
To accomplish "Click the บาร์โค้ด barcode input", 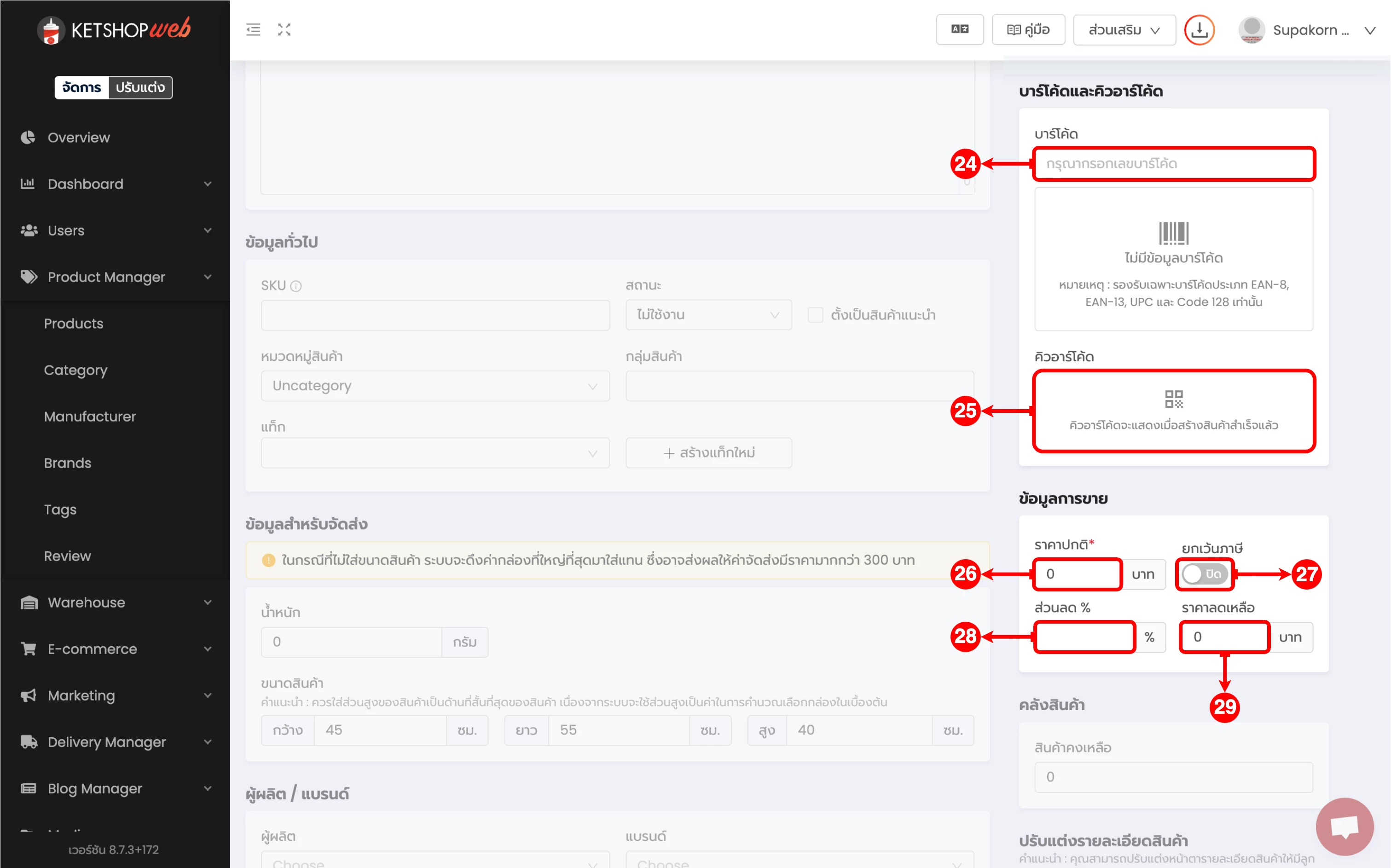I will [1173, 163].
